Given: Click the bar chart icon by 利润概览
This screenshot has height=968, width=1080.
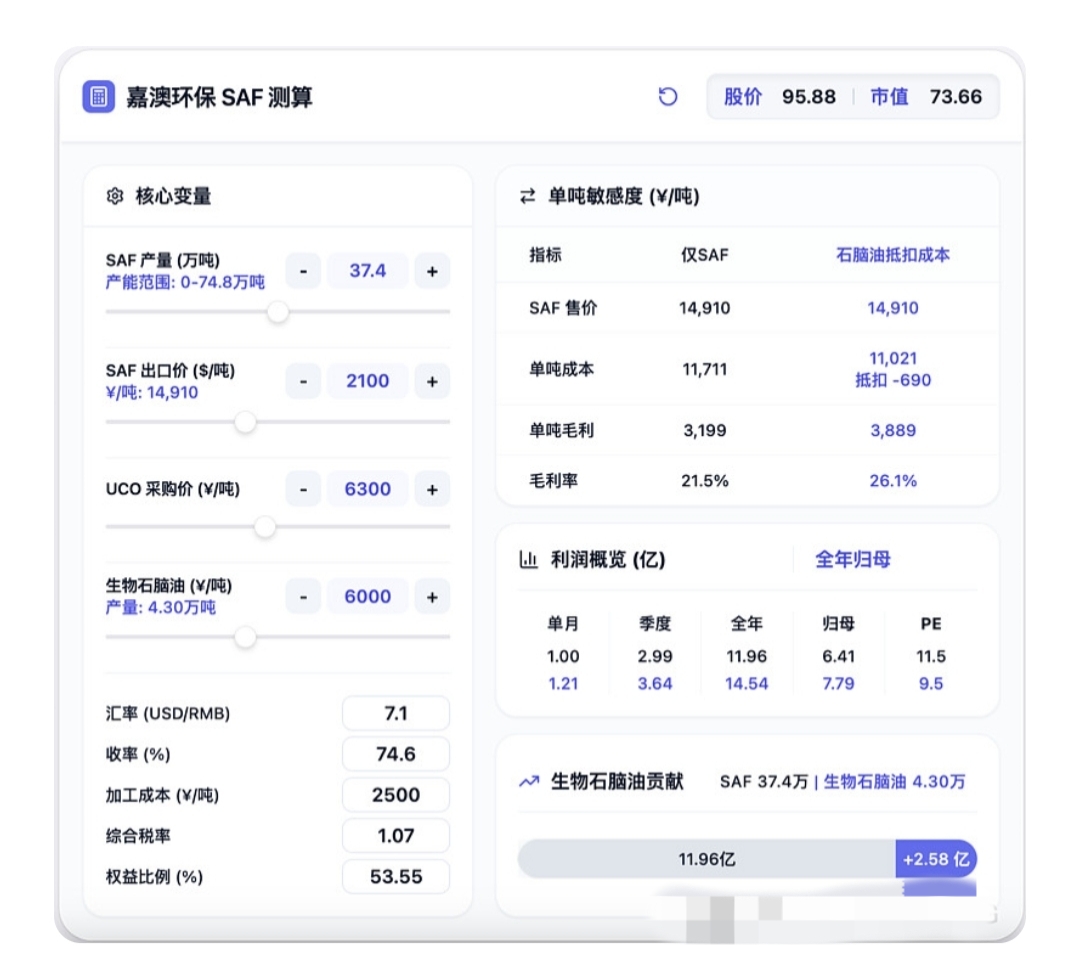Looking at the screenshot, I should pyautogui.click(x=528, y=559).
